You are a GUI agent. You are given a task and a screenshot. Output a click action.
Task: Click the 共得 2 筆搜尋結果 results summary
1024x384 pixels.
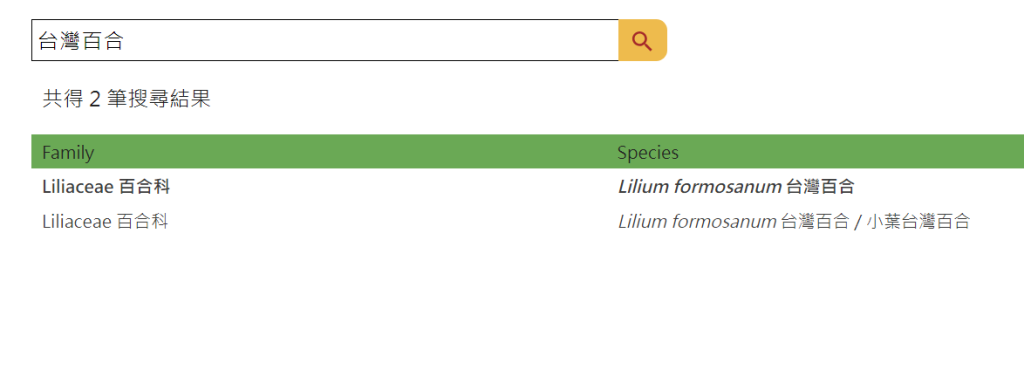coord(127,99)
